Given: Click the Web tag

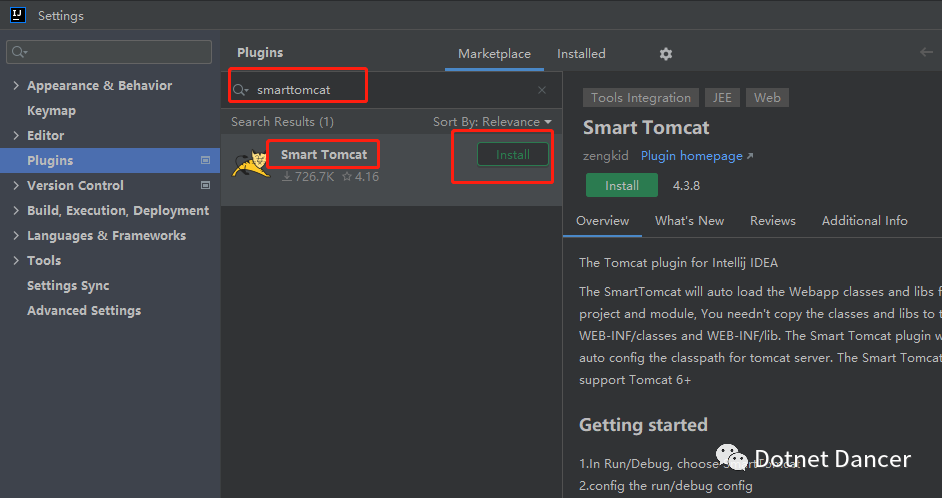Looking at the screenshot, I should point(767,98).
